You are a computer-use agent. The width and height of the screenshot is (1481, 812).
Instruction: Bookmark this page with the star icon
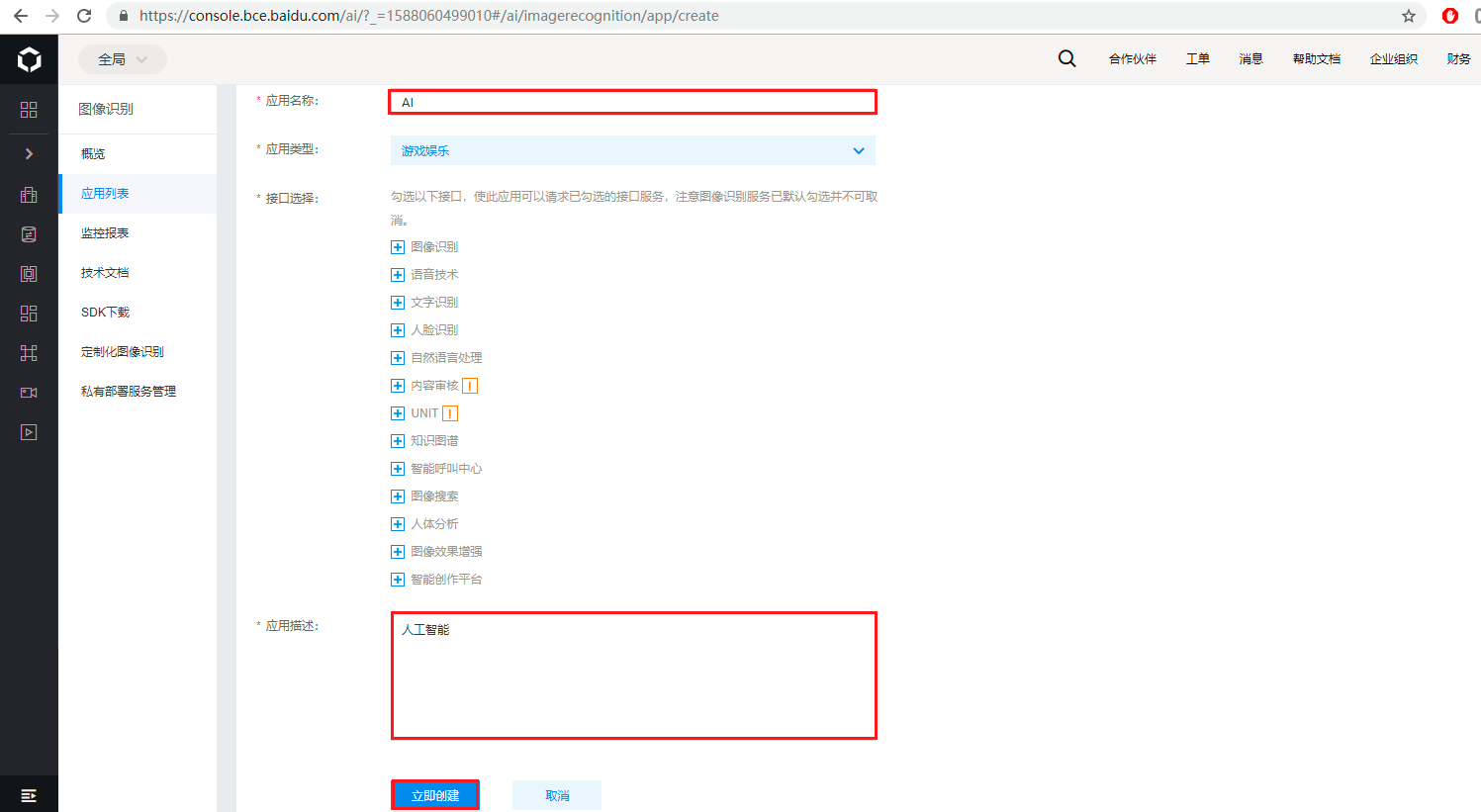[1409, 16]
